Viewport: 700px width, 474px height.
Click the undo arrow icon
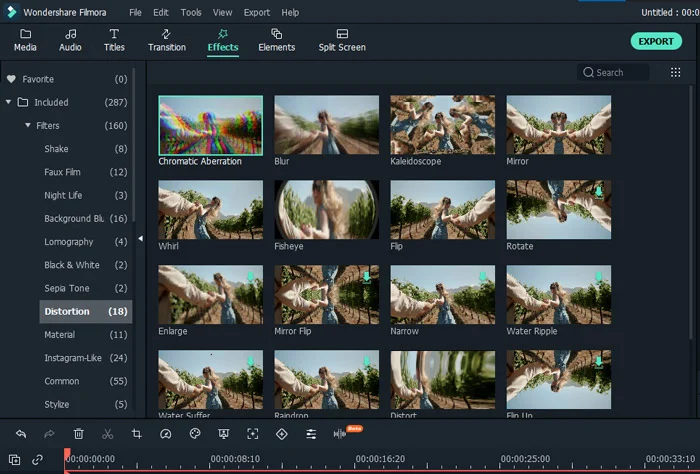21,434
